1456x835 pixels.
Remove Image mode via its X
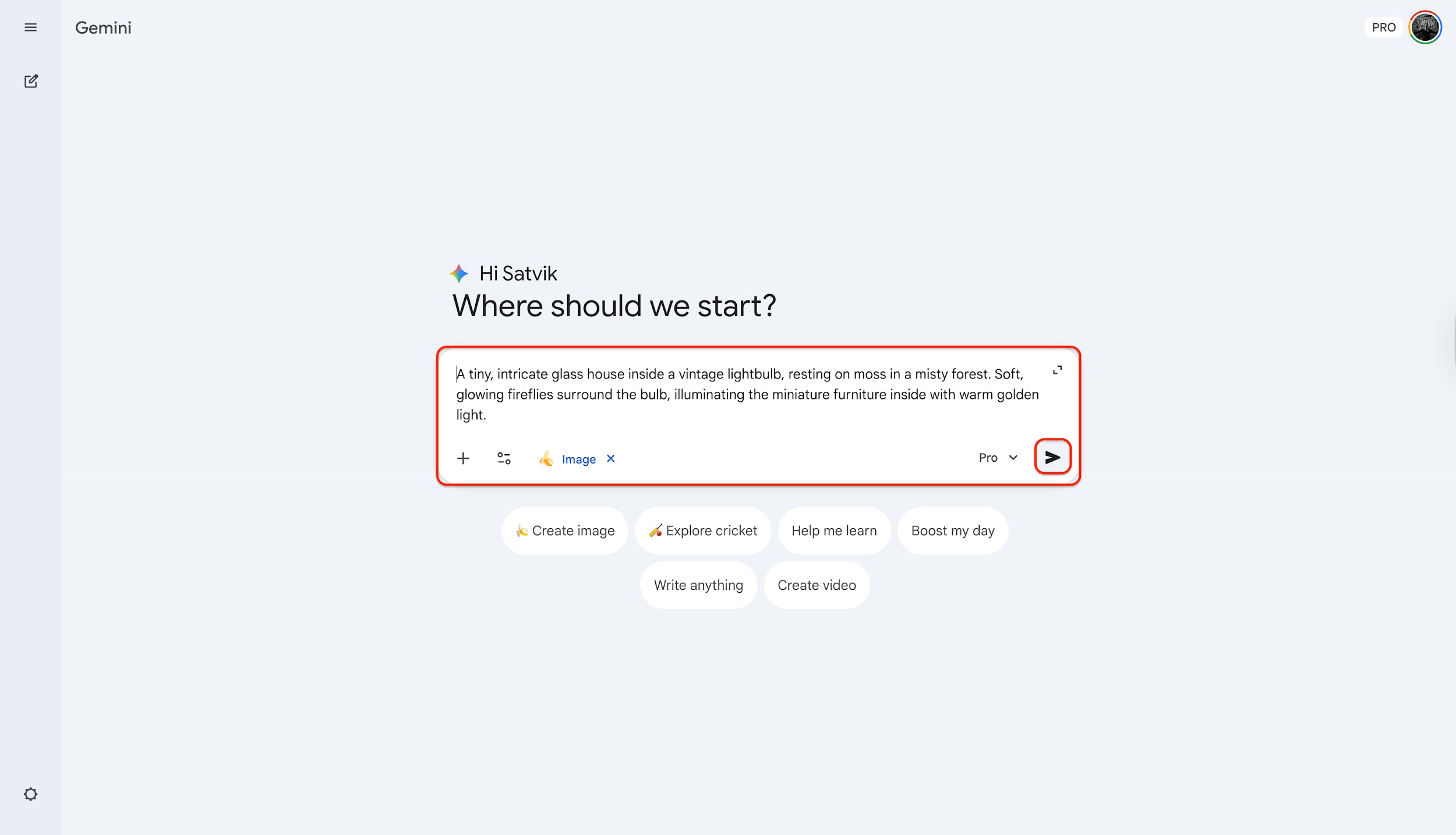[610, 459]
